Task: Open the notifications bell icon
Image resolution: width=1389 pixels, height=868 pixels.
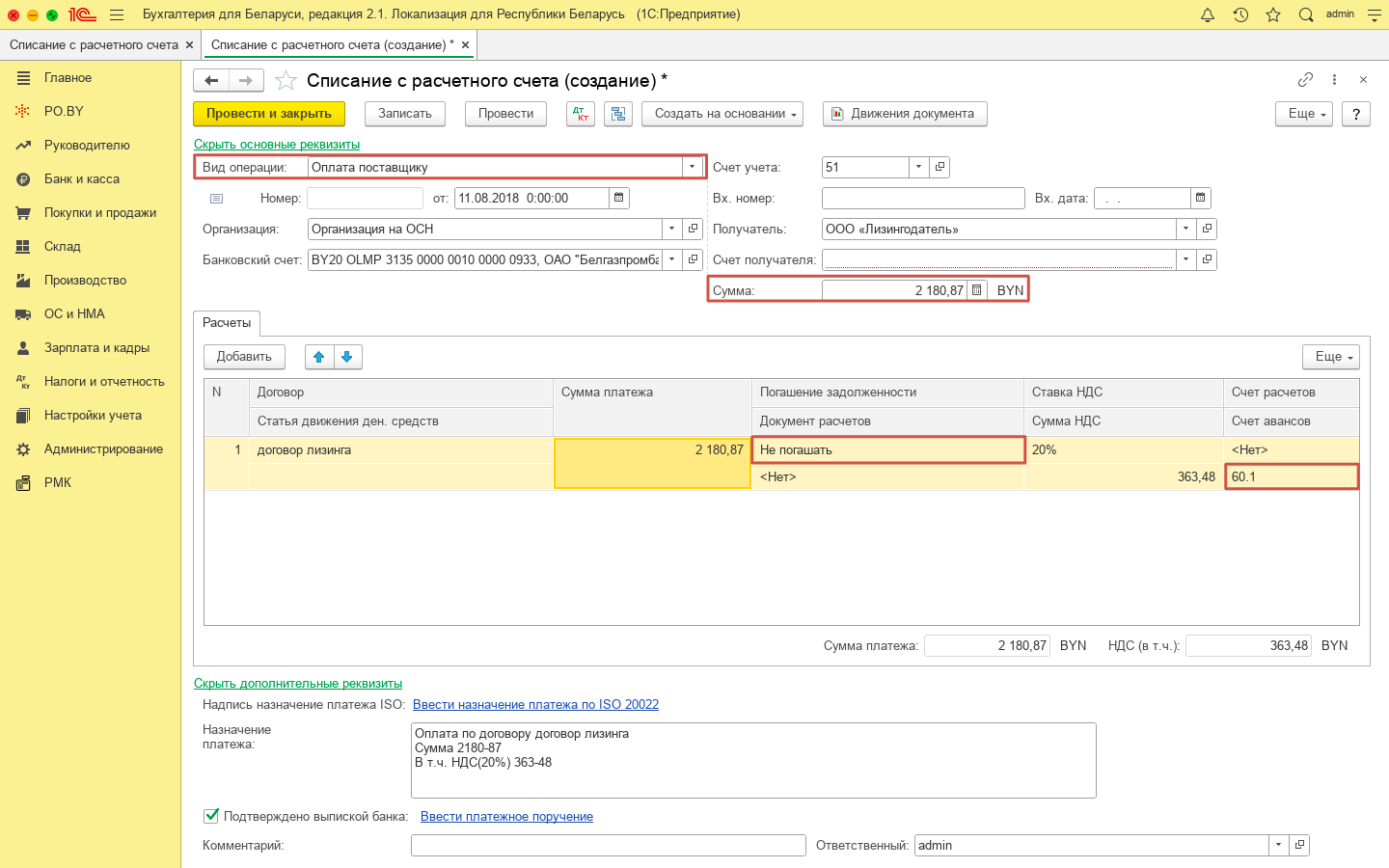Action: [1208, 14]
